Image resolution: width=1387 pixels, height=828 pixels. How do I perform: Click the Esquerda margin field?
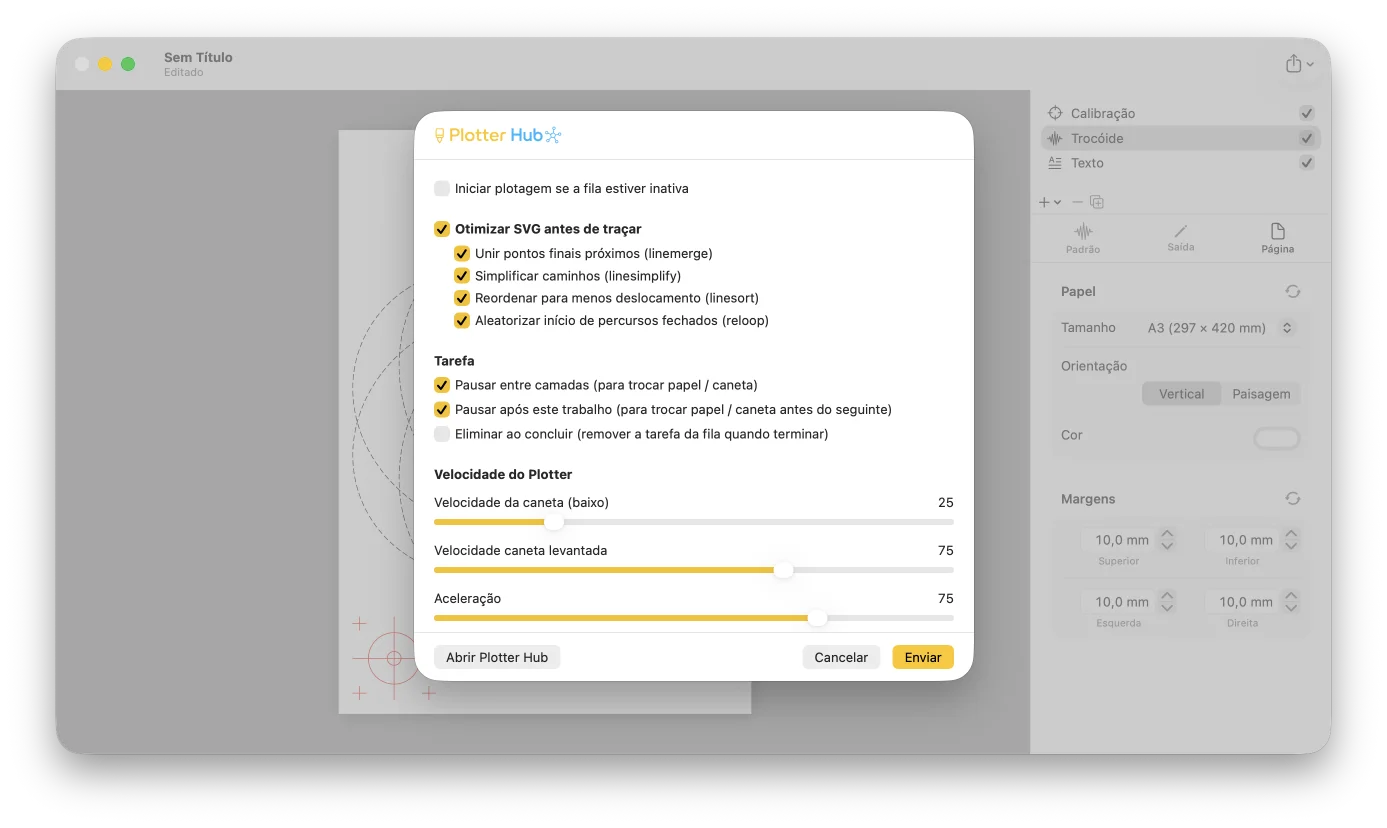[x=1118, y=602]
